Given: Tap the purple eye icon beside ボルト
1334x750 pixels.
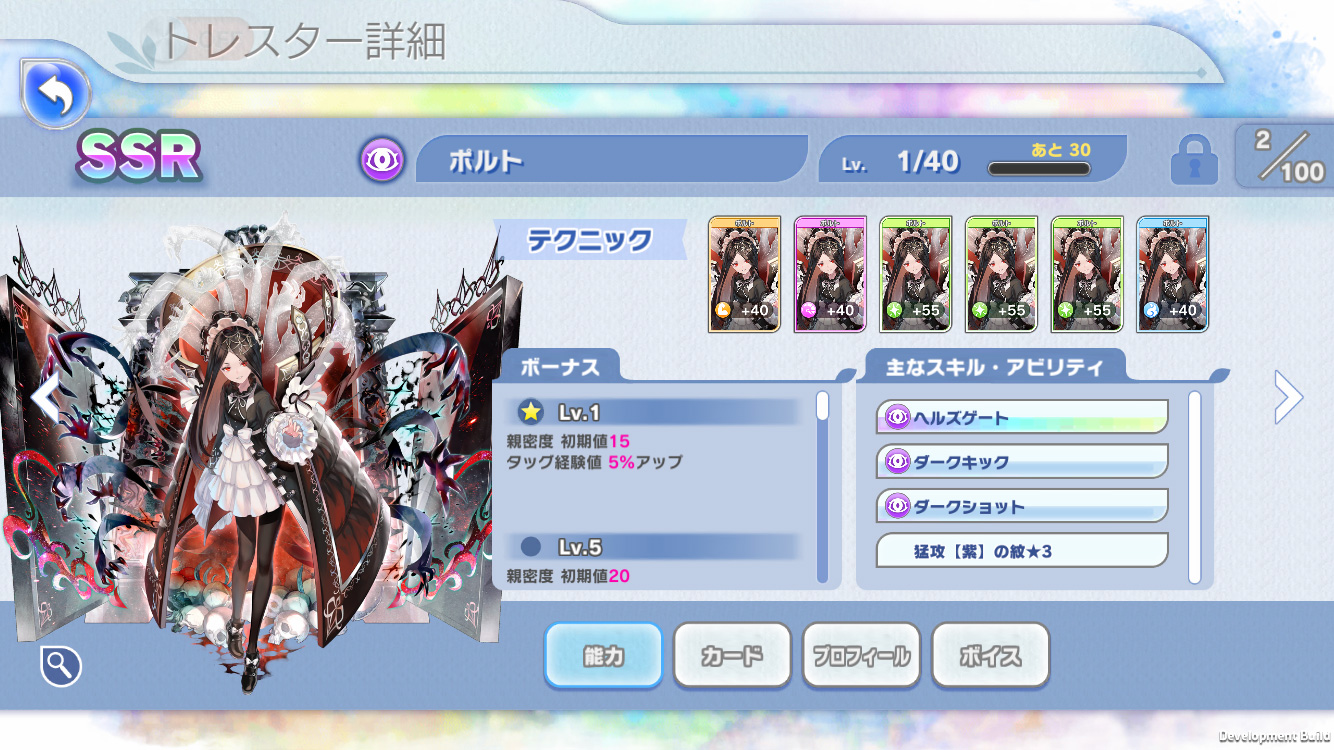Looking at the screenshot, I should pos(382,160).
